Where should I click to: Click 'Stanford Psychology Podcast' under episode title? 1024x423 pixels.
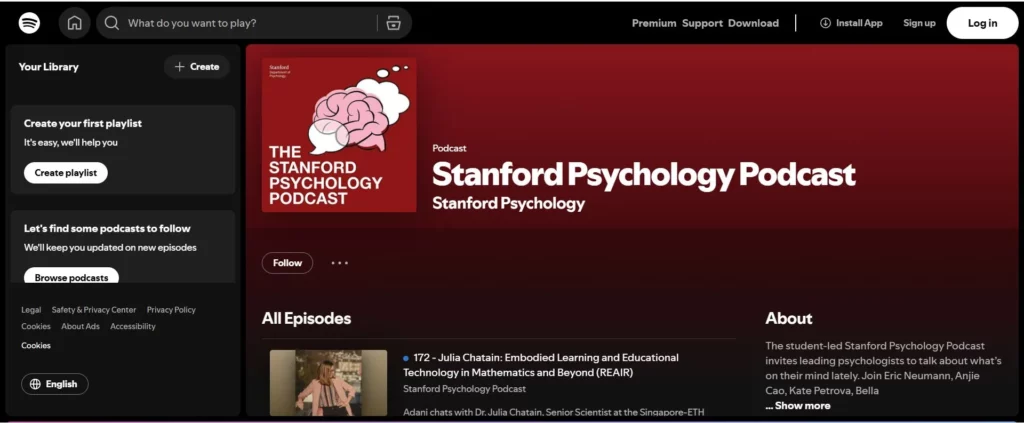coord(464,389)
